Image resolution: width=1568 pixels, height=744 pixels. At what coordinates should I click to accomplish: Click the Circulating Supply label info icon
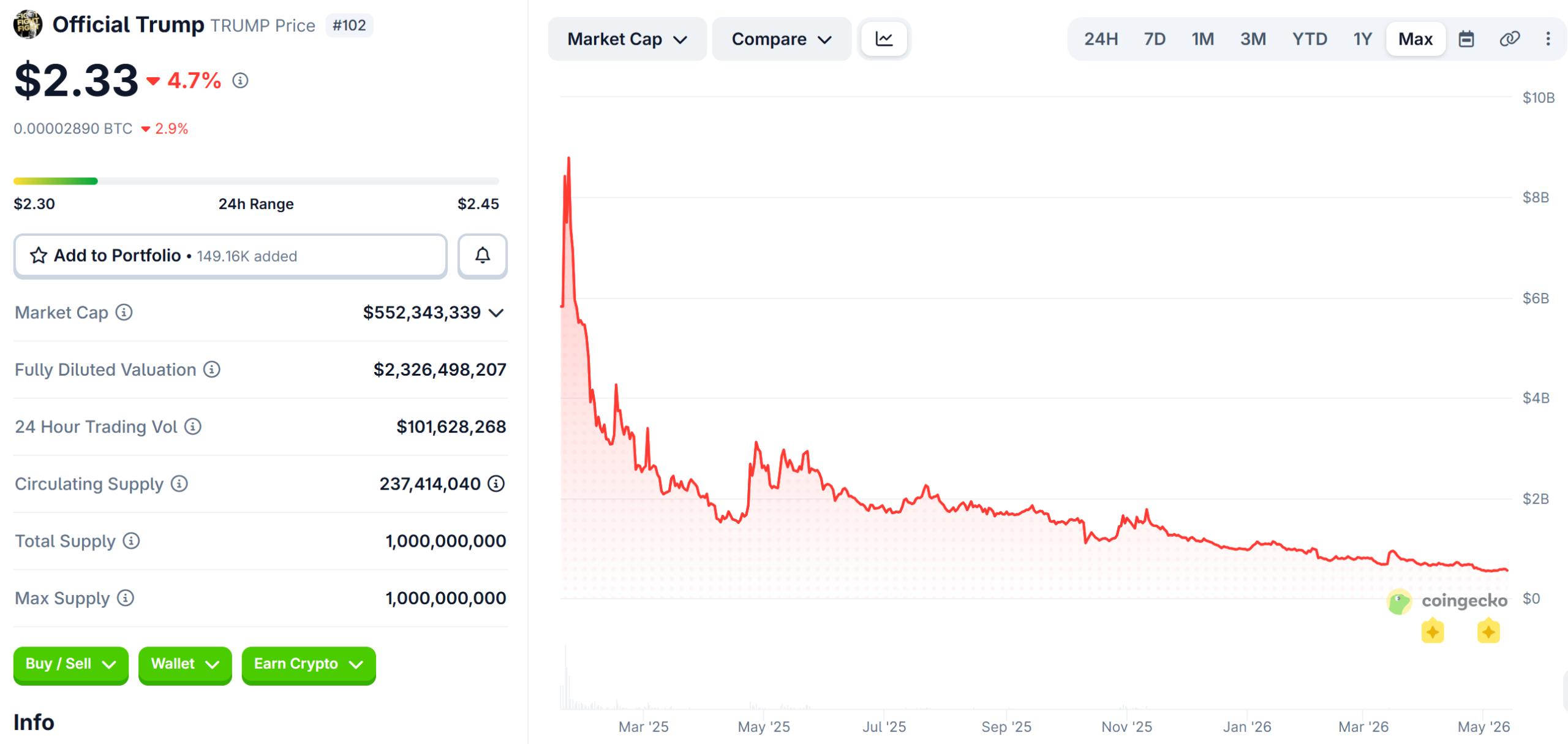[179, 484]
